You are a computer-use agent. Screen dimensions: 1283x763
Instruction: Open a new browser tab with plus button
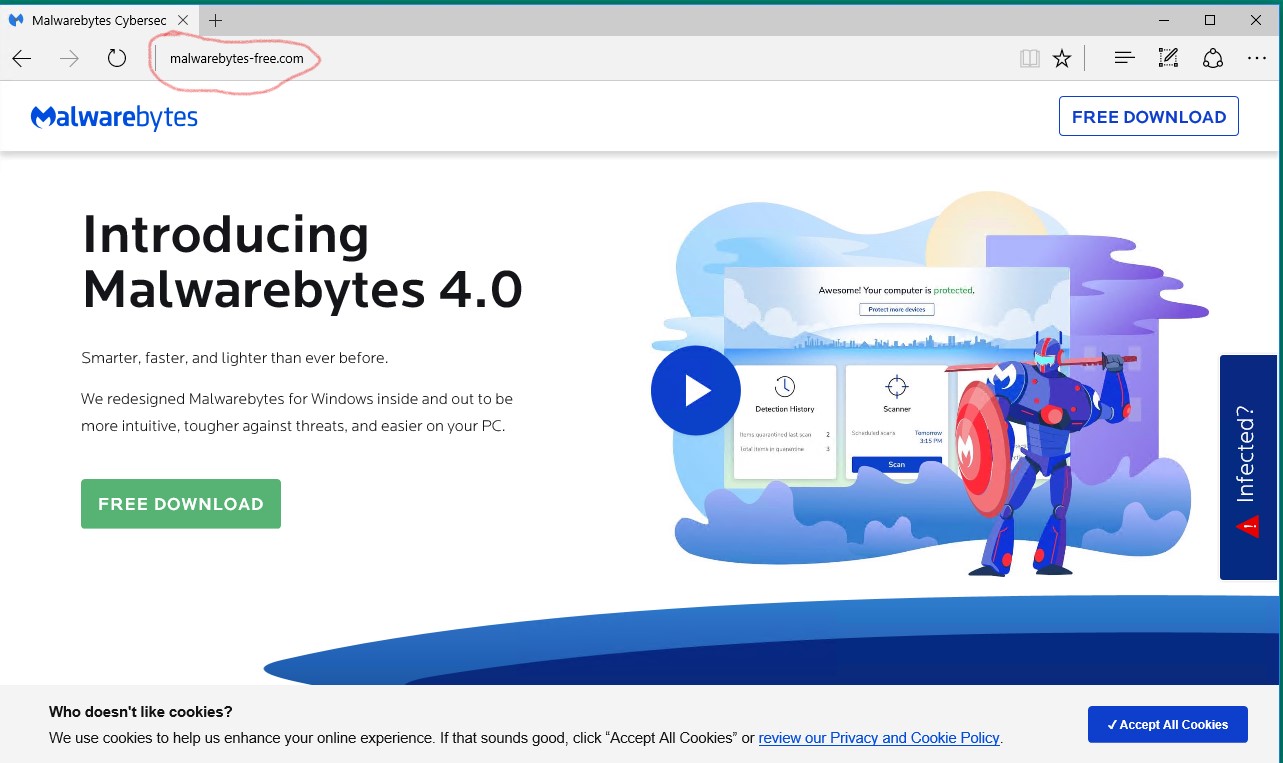215,20
